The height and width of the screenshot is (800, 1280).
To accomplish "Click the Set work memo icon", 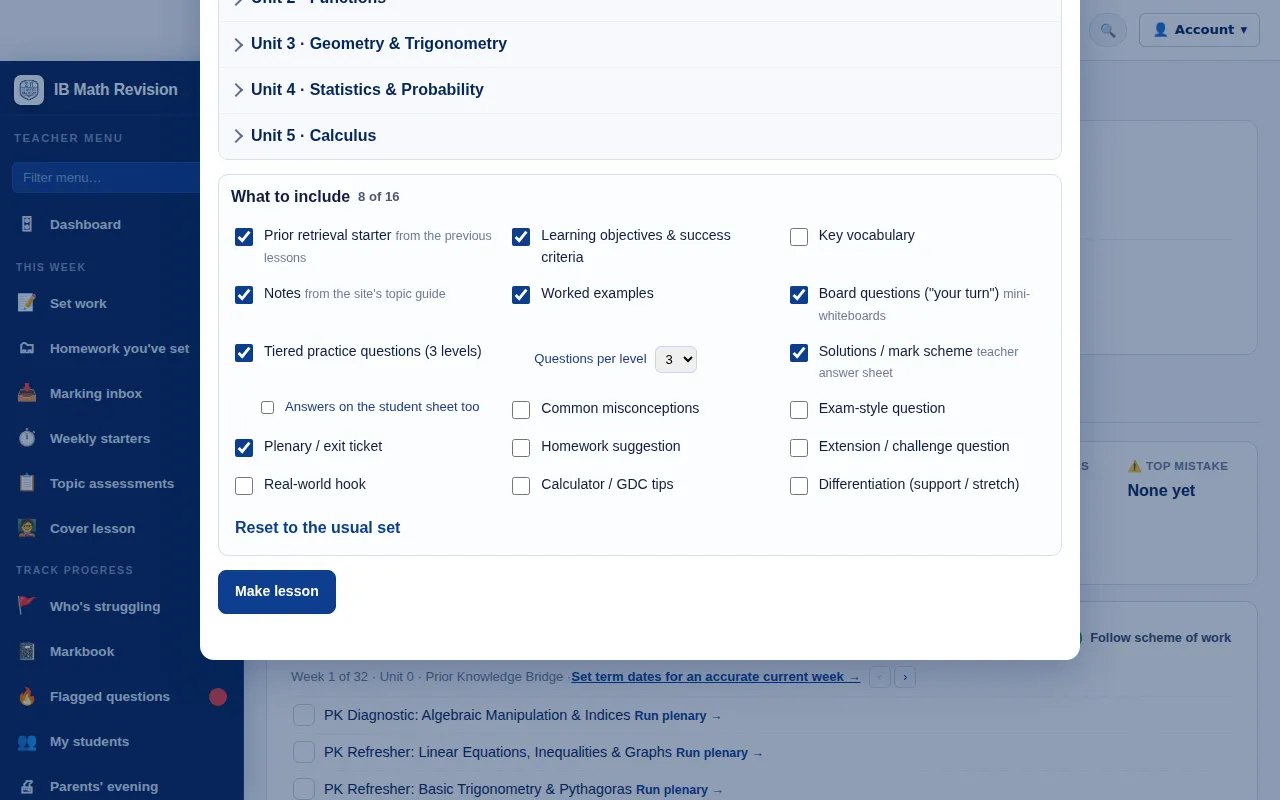I will (x=27, y=303).
